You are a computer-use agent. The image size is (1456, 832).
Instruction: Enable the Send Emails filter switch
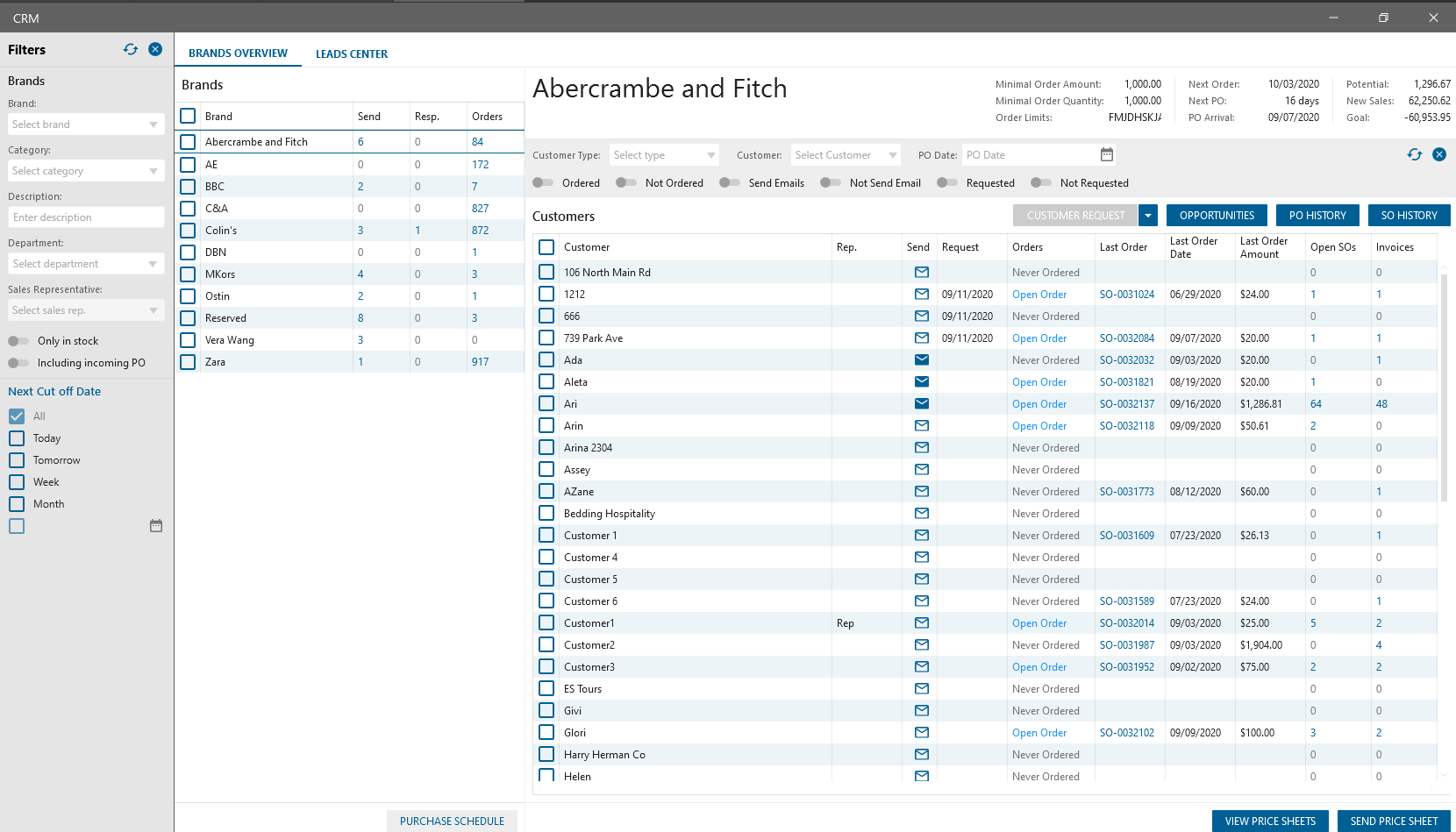click(730, 183)
